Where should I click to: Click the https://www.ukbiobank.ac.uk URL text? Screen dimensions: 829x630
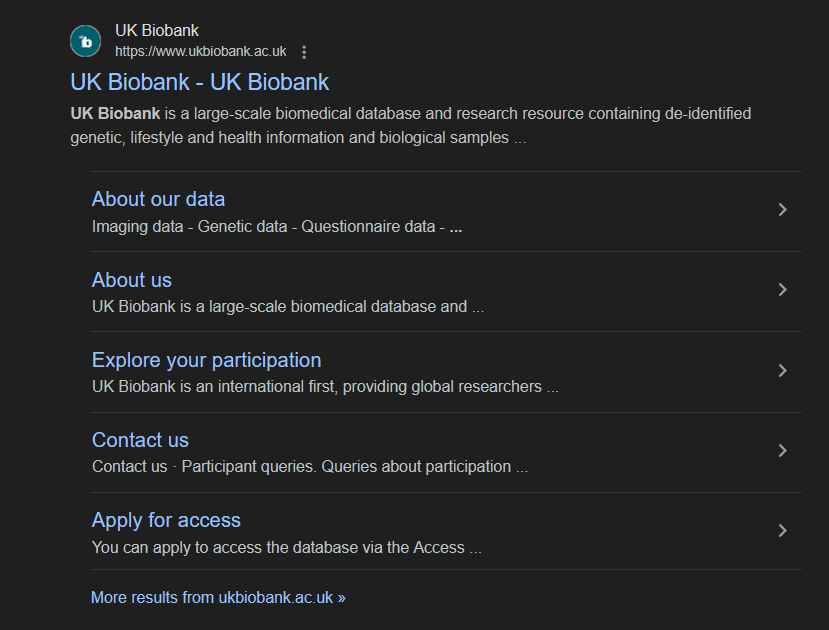click(200, 51)
